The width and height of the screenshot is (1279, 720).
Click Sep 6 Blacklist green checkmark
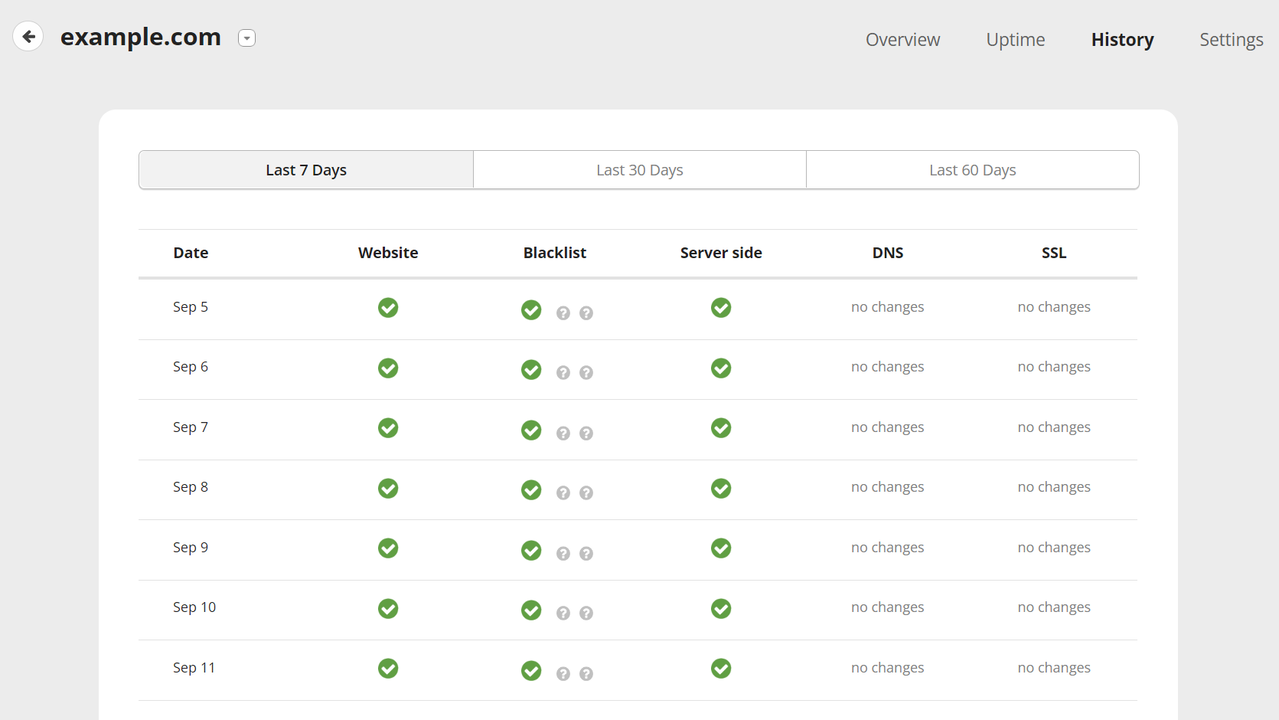point(531,370)
